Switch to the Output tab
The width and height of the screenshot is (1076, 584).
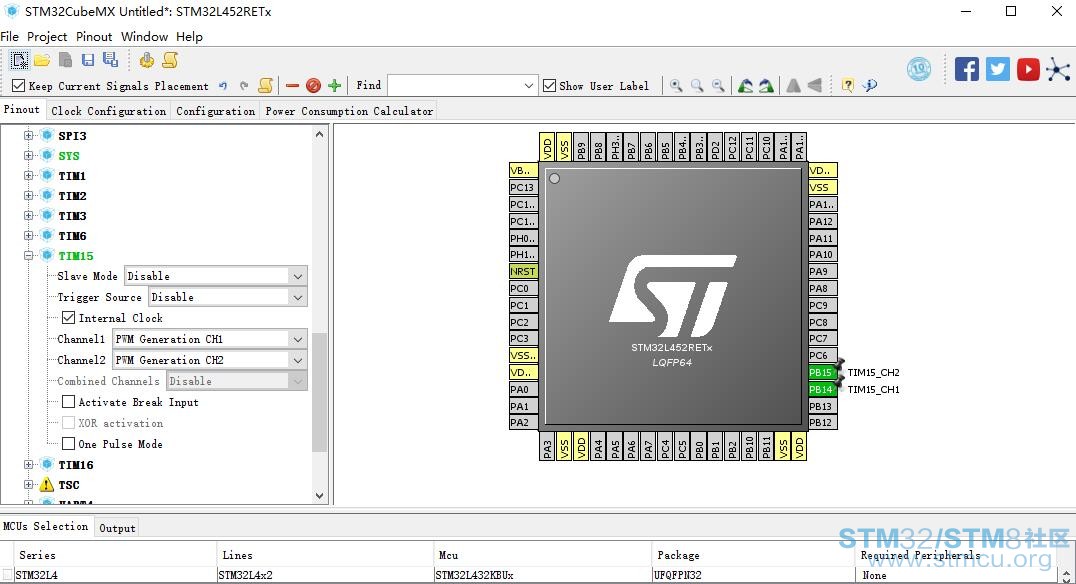click(117, 528)
